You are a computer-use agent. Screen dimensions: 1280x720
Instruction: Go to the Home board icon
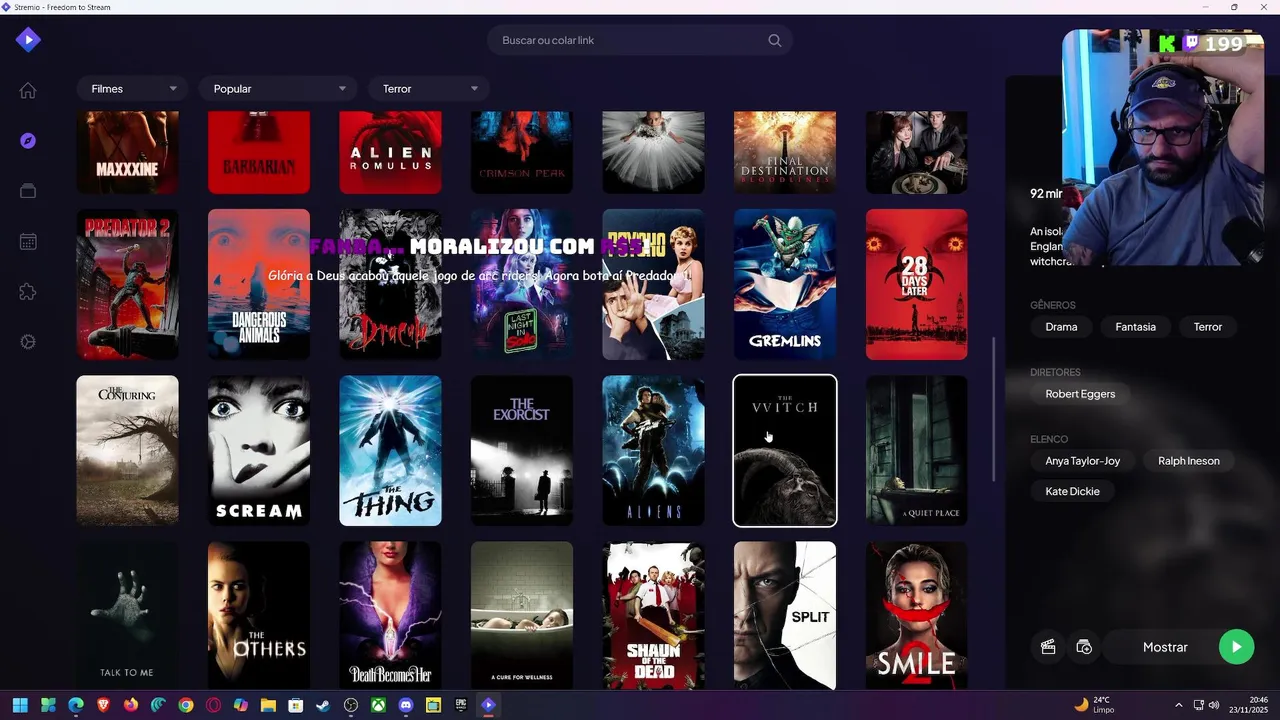click(x=28, y=91)
